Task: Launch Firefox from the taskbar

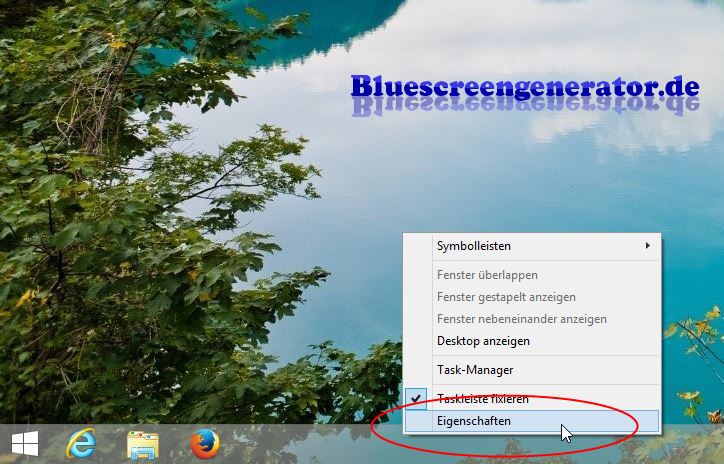Action: (205, 443)
